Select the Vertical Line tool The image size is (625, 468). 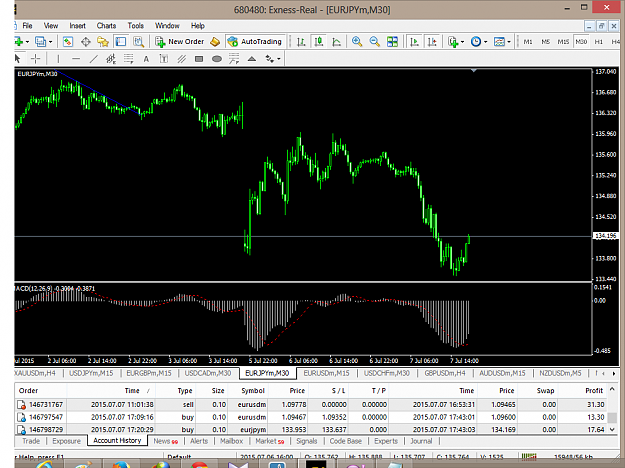pyautogui.click(x=58, y=59)
